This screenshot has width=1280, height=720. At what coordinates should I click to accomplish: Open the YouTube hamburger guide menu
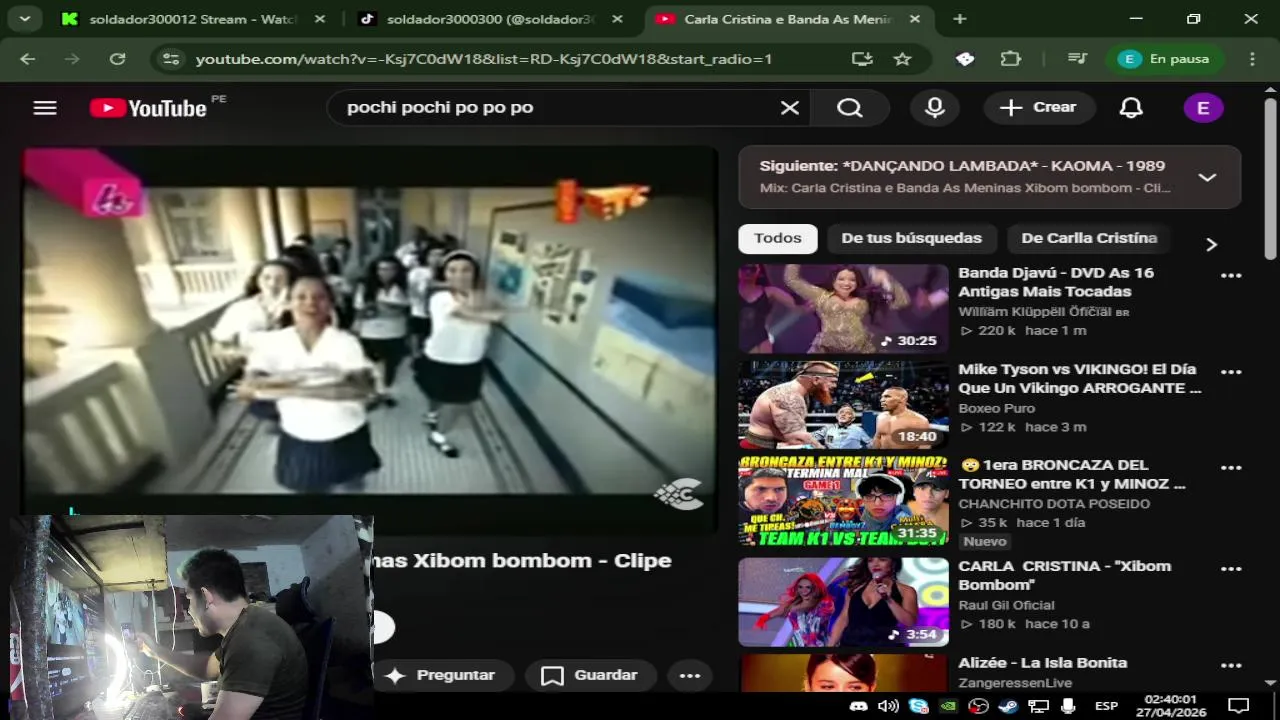pyautogui.click(x=45, y=108)
